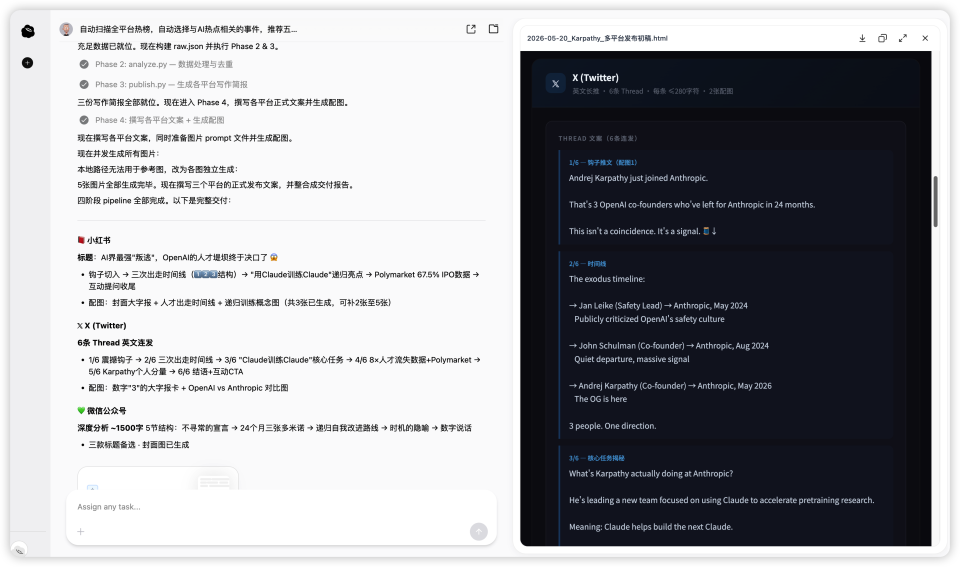
Task: Click the John Schulman (Co-founder) line
Action: (x=669, y=346)
